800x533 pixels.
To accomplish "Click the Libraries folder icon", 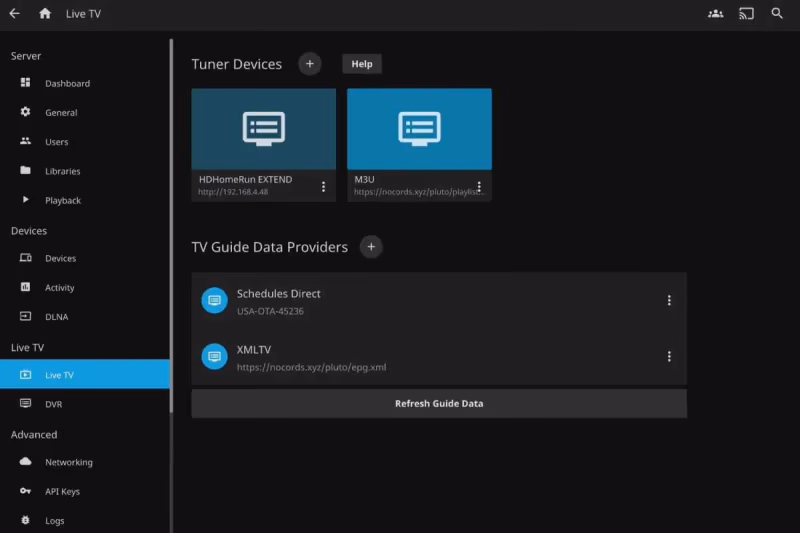I will [x=25, y=170].
